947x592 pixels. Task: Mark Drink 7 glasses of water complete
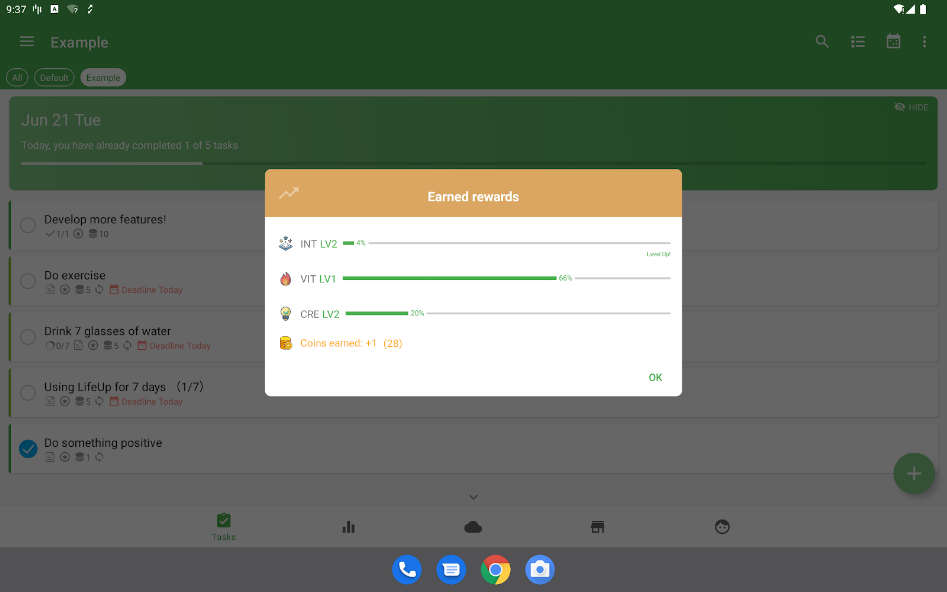[x=28, y=338]
